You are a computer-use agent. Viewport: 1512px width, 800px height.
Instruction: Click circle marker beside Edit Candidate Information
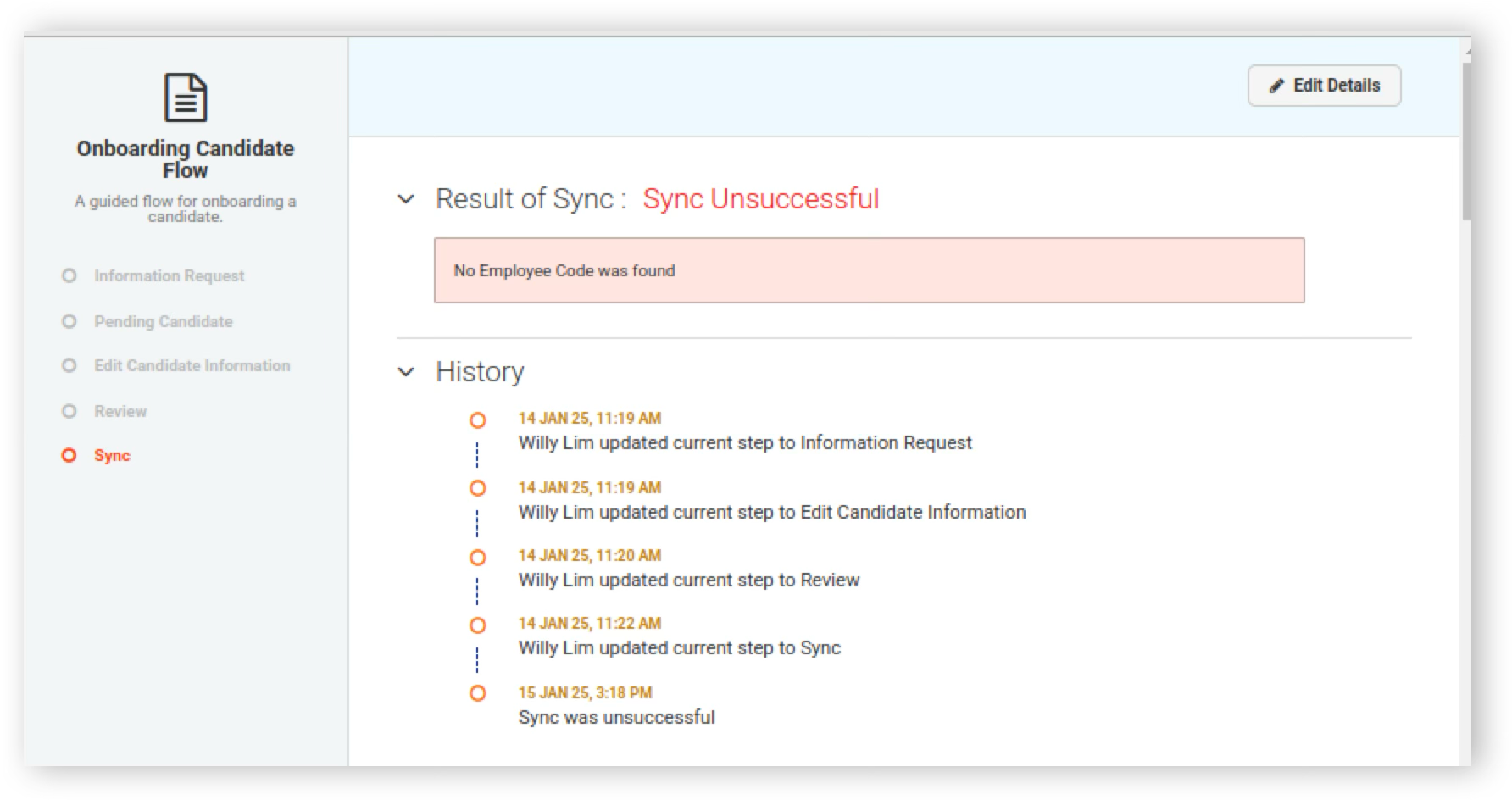tap(69, 366)
